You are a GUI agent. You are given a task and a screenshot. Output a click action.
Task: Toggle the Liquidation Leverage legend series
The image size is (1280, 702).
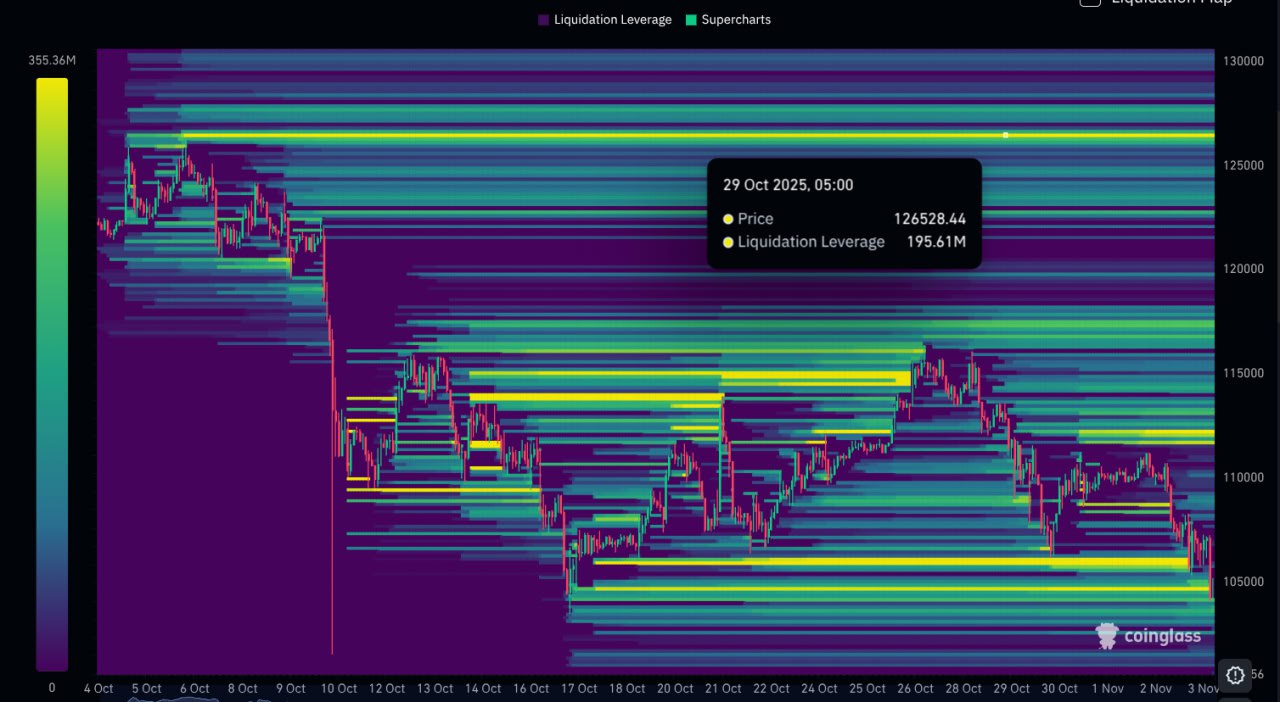604,20
